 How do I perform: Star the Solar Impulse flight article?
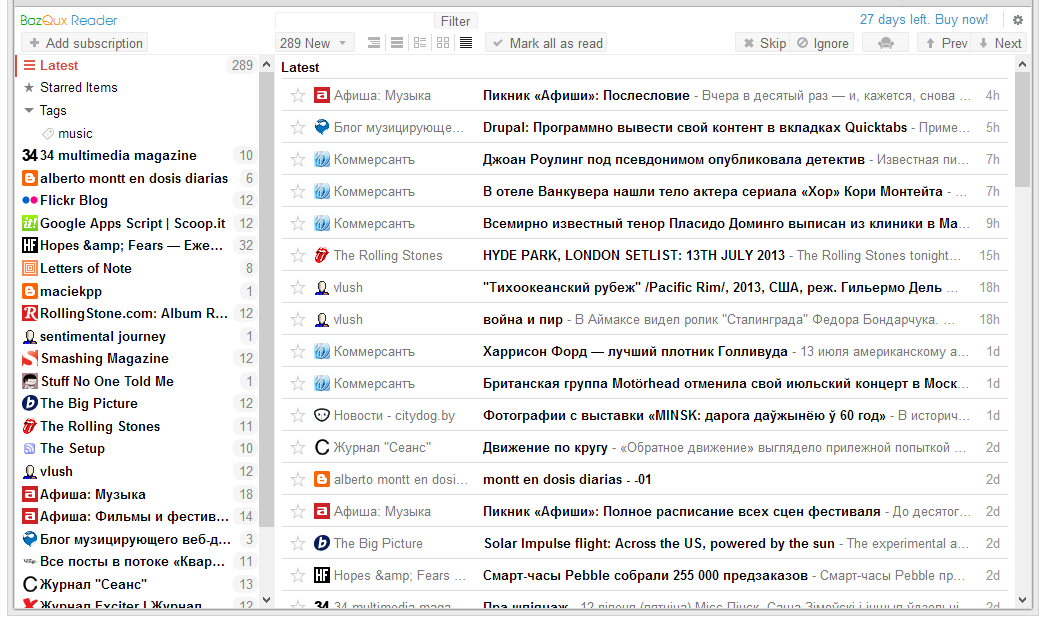(x=298, y=543)
